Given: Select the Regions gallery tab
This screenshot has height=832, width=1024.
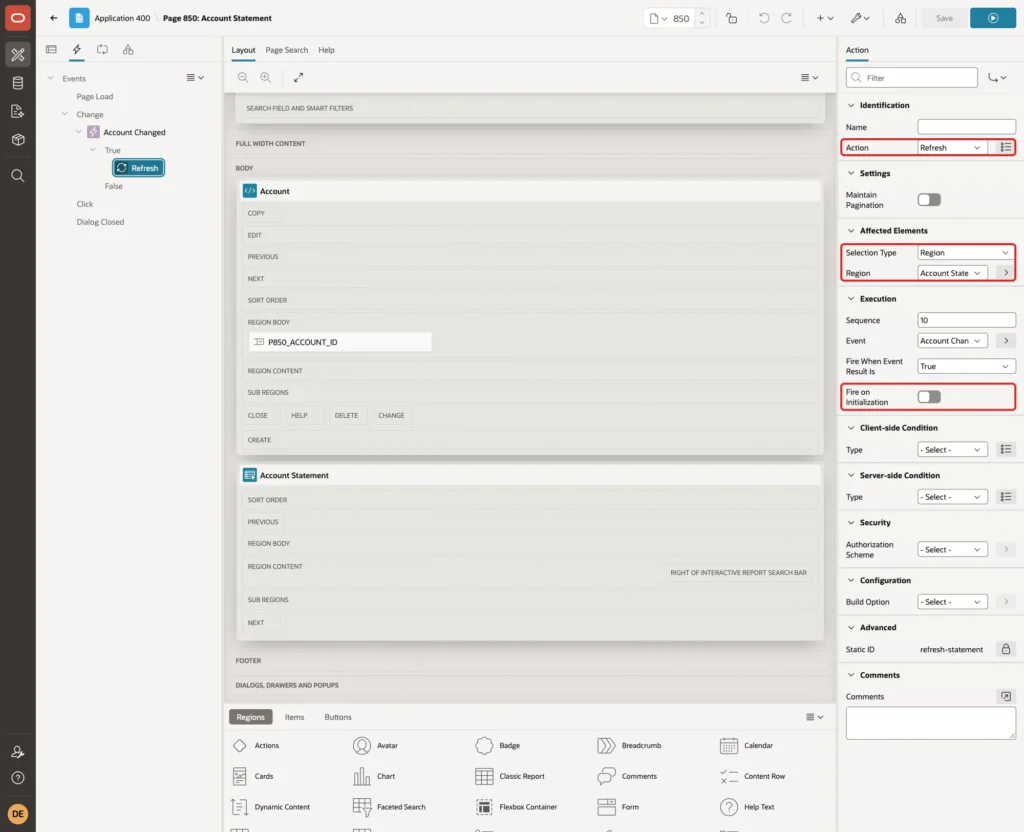Looking at the screenshot, I should pyautogui.click(x=251, y=717).
